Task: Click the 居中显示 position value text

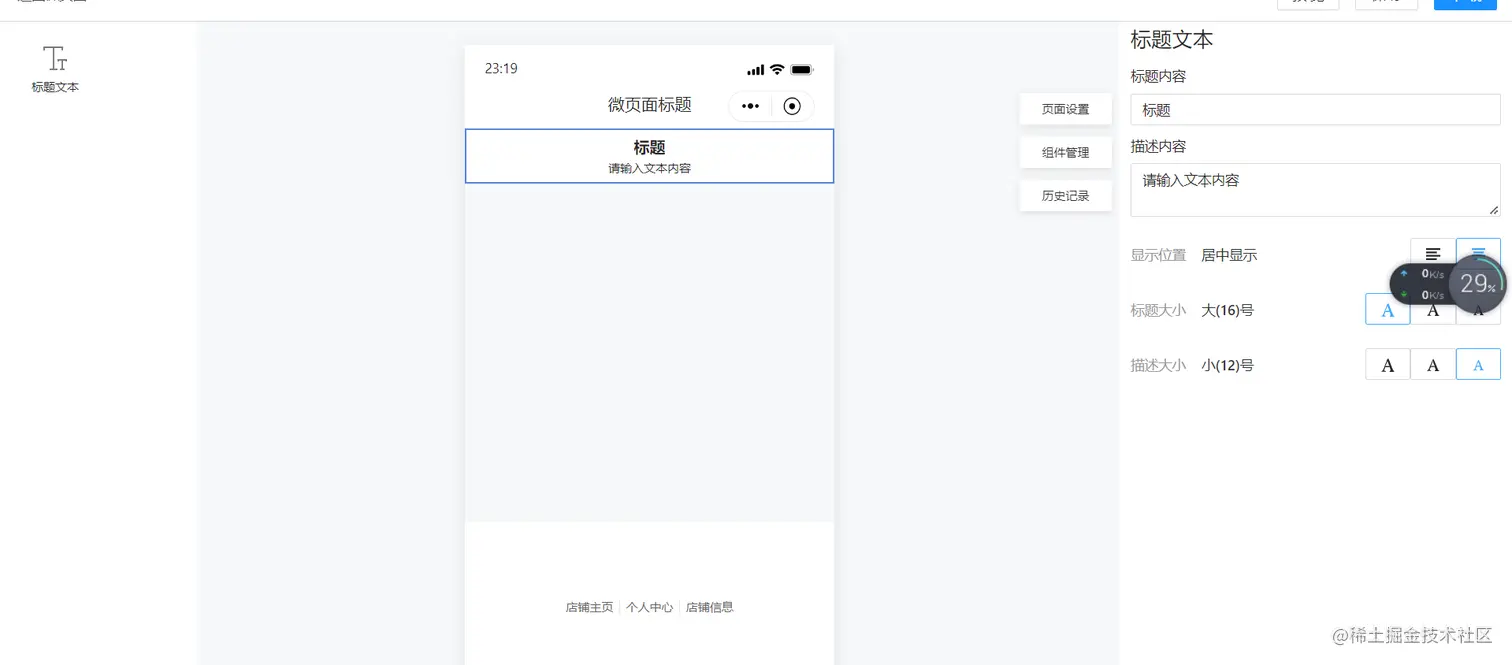Action: pyautogui.click(x=1229, y=255)
